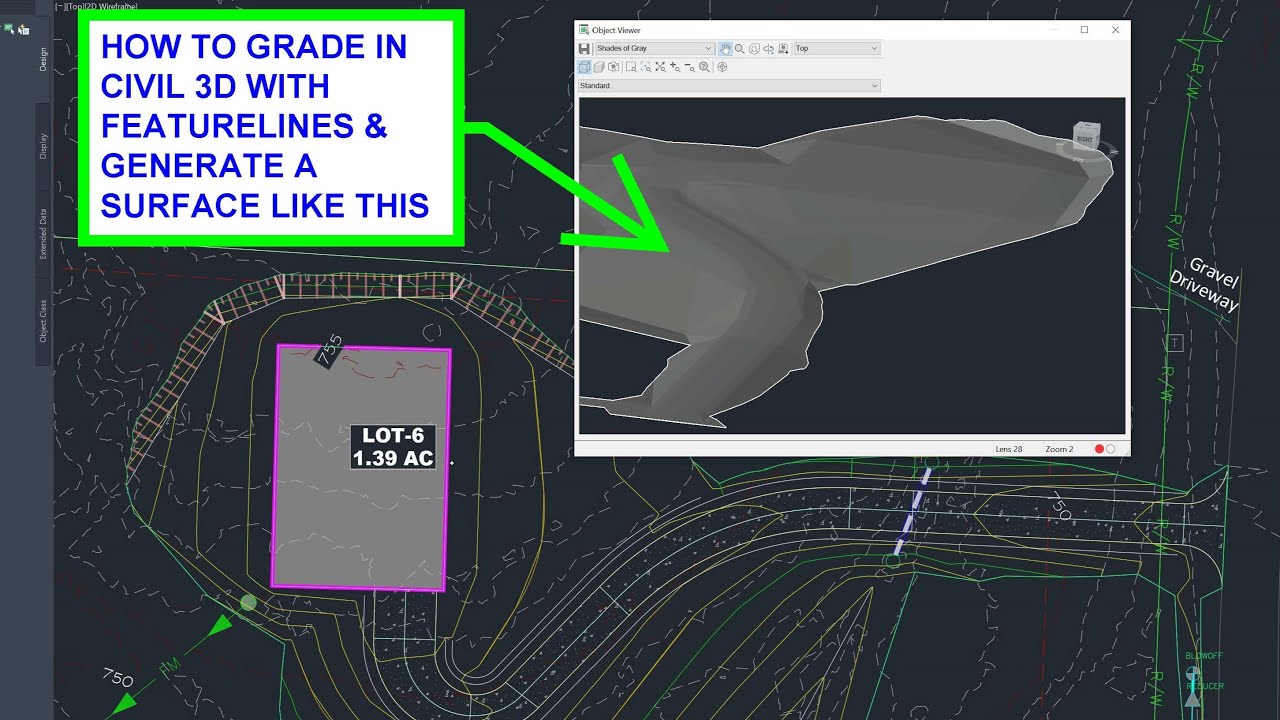The height and width of the screenshot is (720, 1280).
Task: Click the ViewCube RIGHT face
Action: pyautogui.click(x=1086, y=137)
